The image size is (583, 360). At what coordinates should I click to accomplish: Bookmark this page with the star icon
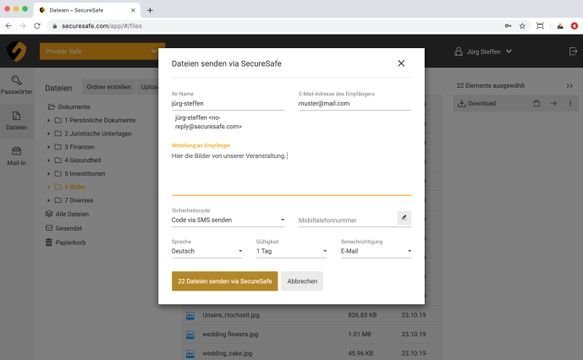pyautogui.click(x=522, y=26)
